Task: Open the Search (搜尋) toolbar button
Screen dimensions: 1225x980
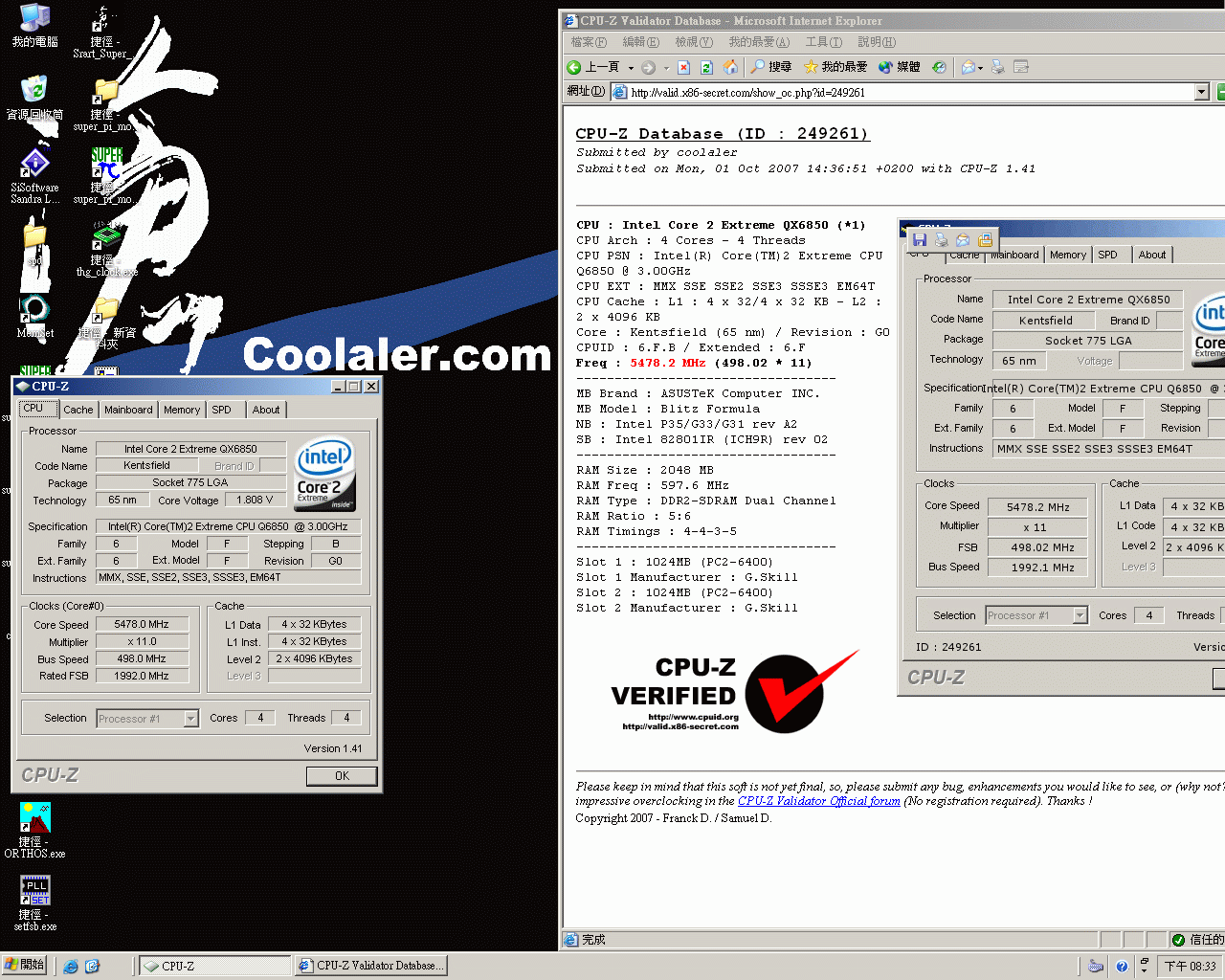Action: (x=771, y=67)
